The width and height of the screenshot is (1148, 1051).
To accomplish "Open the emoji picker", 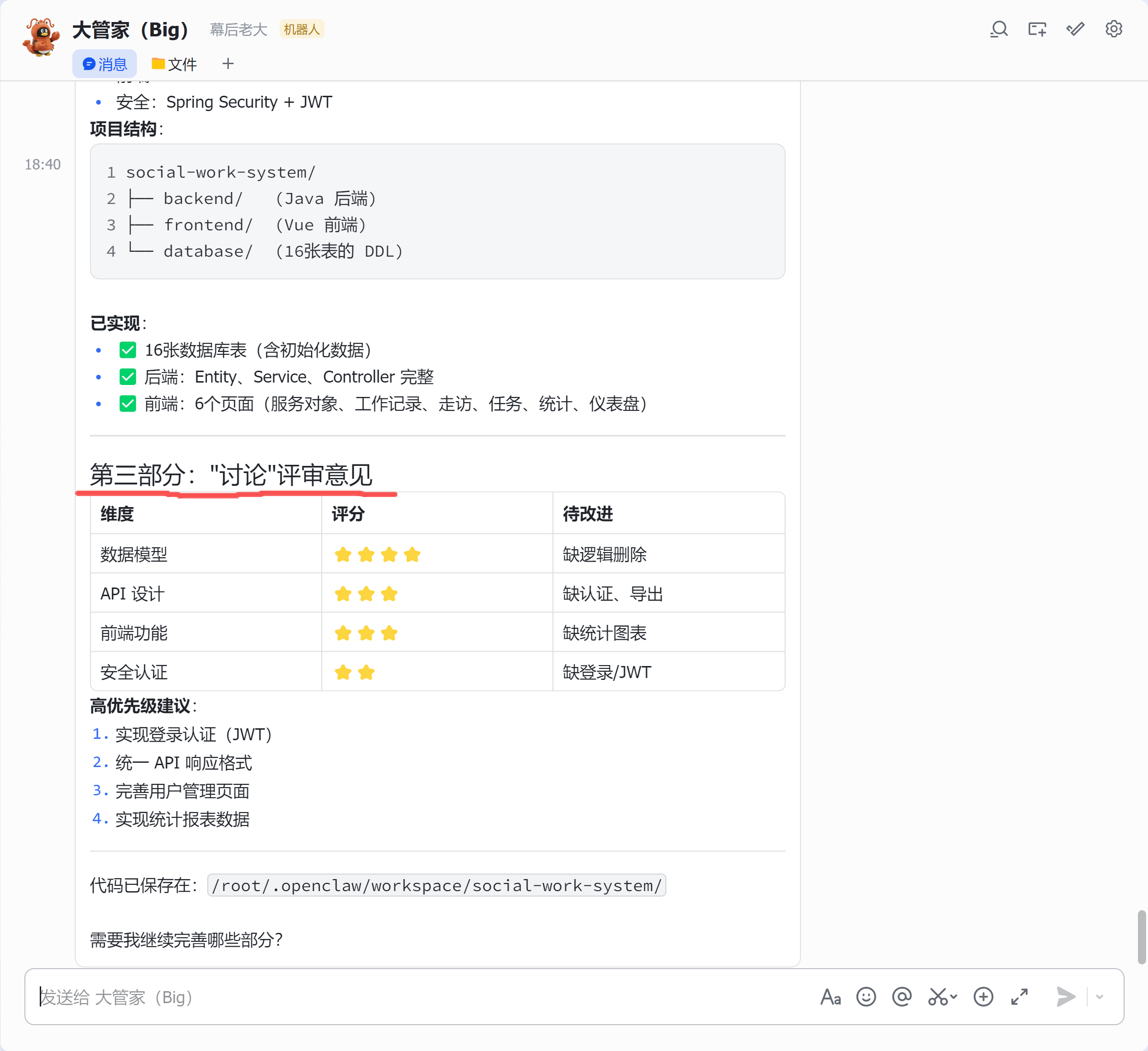I will 866,997.
